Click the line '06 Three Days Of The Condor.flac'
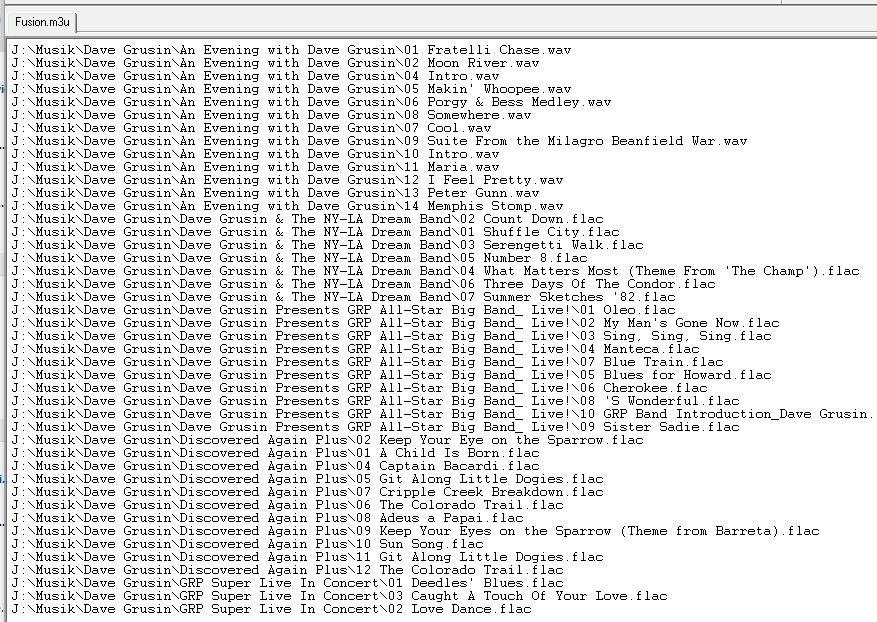Image resolution: width=877 pixels, height=622 pixels. (x=364, y=284)
